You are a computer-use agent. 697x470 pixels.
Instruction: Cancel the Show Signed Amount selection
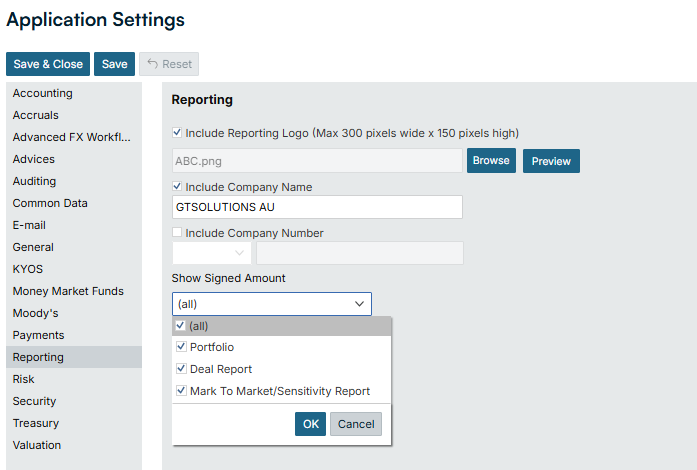(x=356, y=424)
